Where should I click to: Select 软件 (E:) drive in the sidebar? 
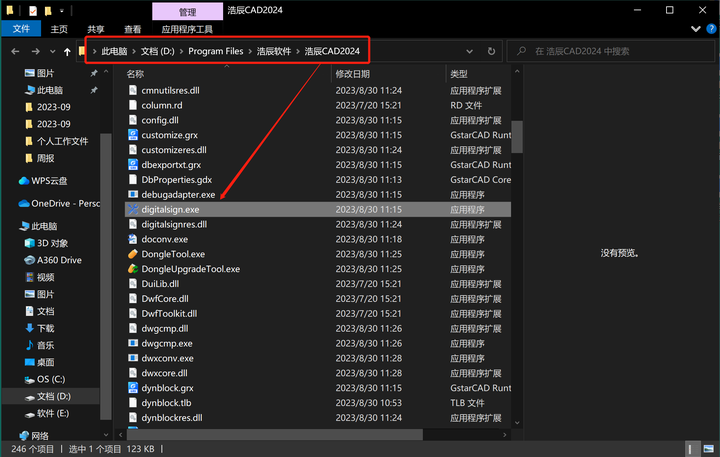[x=47, y=413]
